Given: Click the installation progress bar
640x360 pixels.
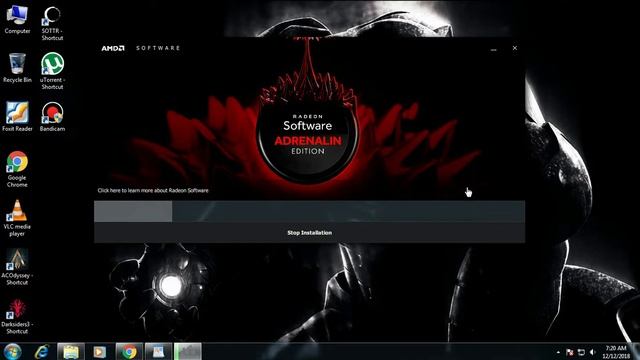Looking at the screenshot, I should coord(309,211).
